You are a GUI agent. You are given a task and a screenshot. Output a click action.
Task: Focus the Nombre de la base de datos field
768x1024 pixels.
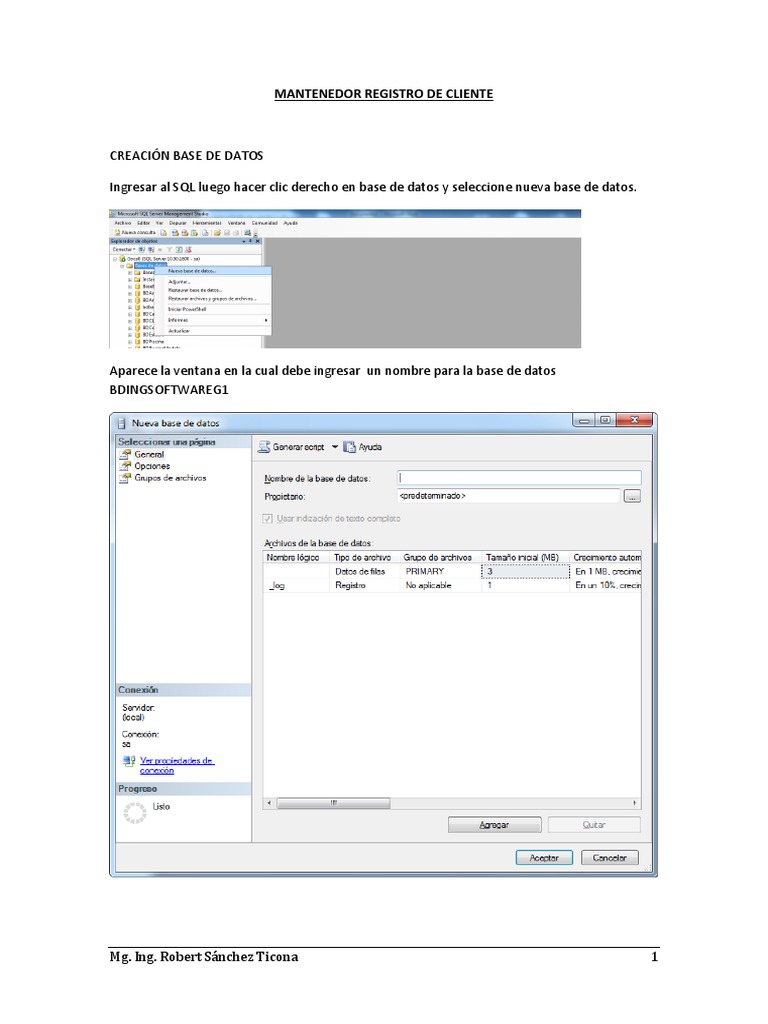coord(519,478)
